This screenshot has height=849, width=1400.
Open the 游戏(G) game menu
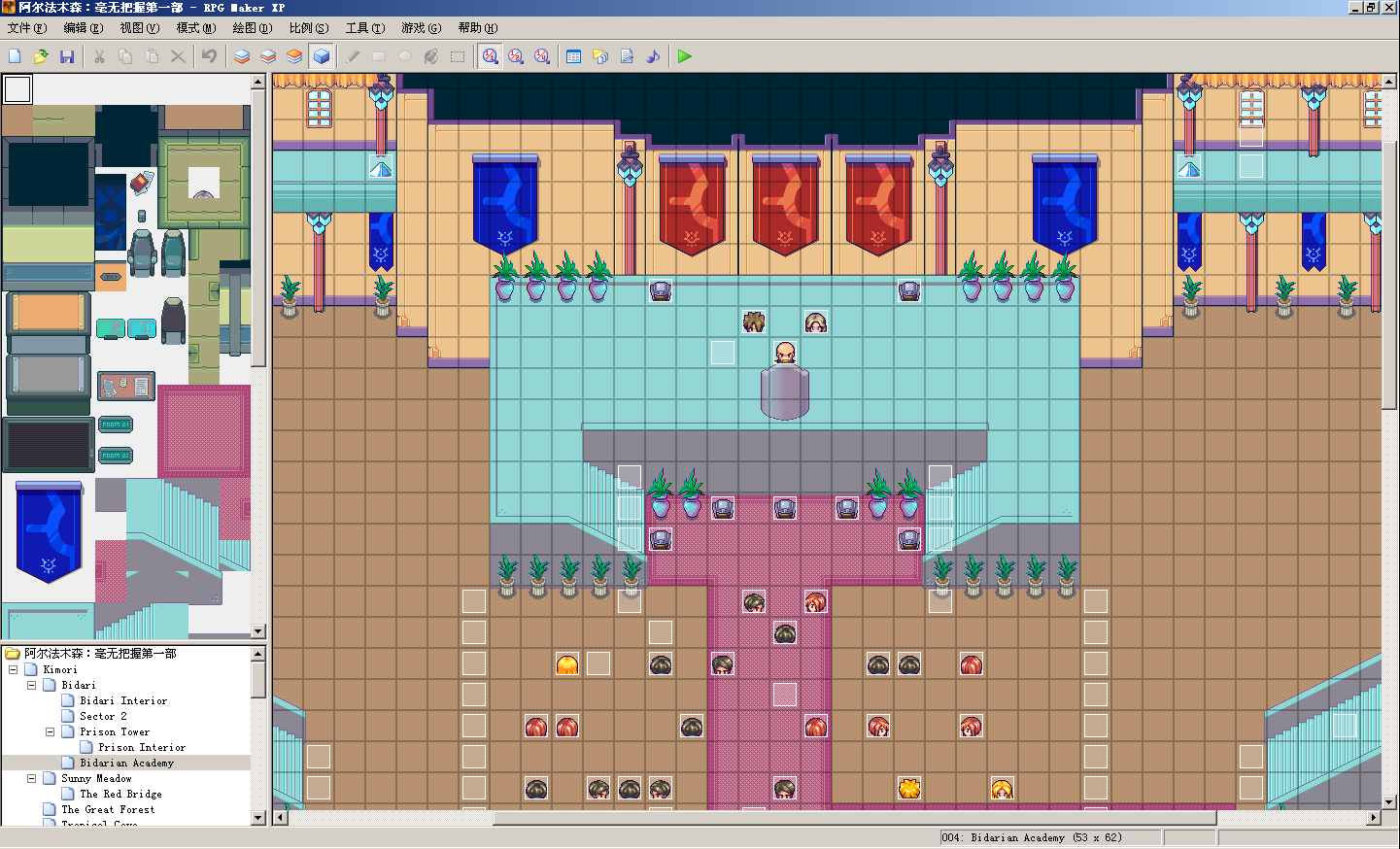coord(422,28)
